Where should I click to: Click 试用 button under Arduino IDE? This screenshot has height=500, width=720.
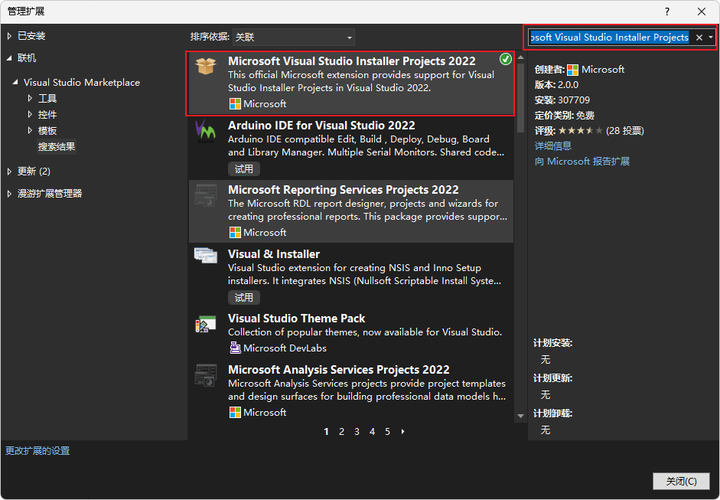[244, 169]
